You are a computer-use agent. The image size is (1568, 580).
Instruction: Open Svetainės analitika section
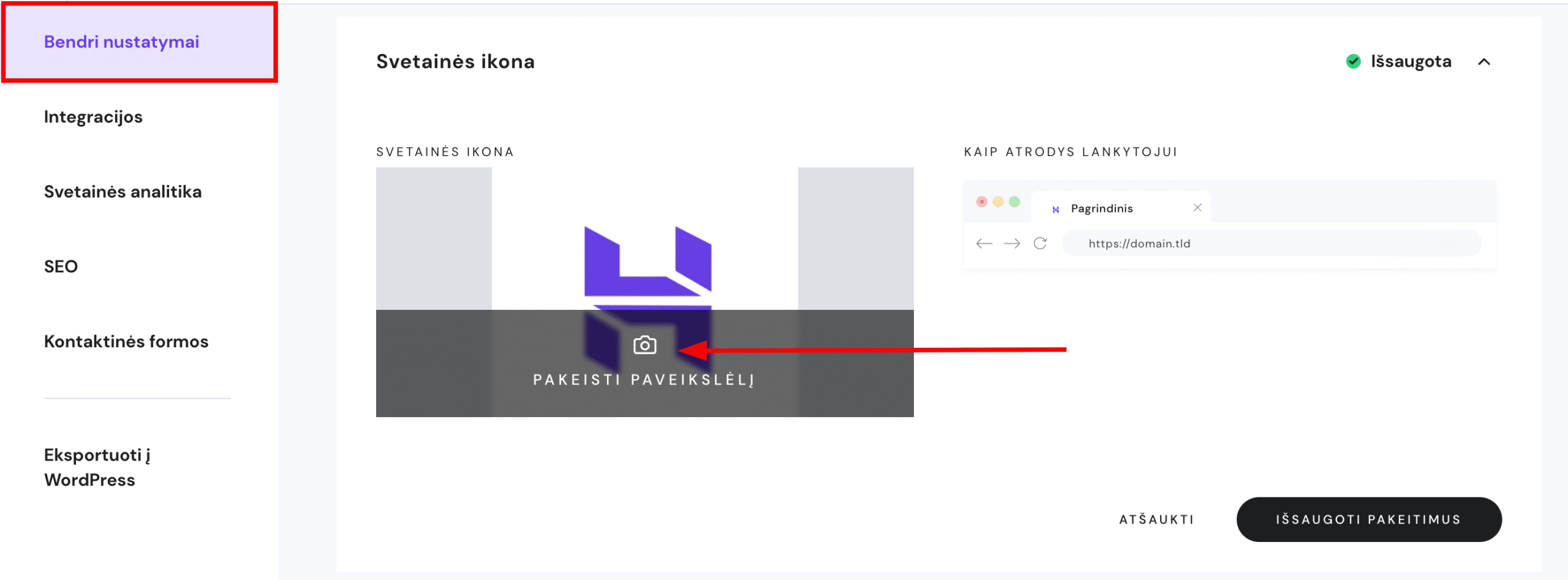coord(123,192)
